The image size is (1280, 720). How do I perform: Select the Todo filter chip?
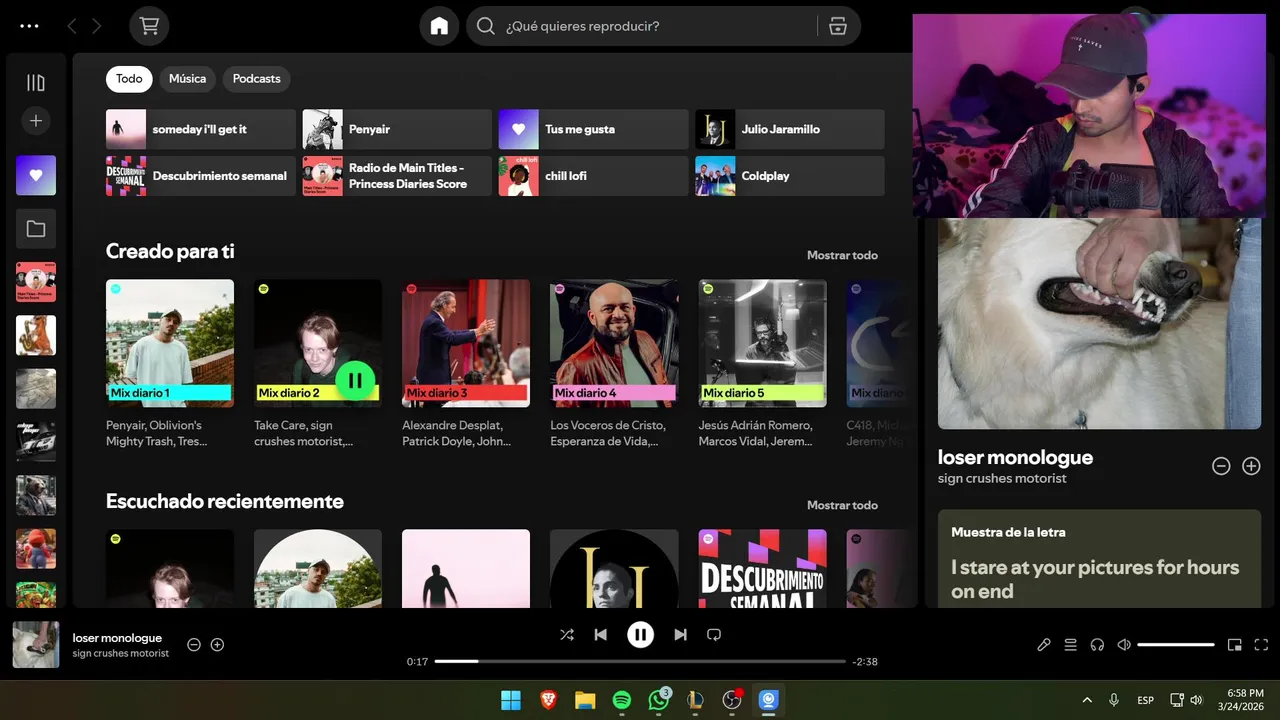tap(129, 79)
